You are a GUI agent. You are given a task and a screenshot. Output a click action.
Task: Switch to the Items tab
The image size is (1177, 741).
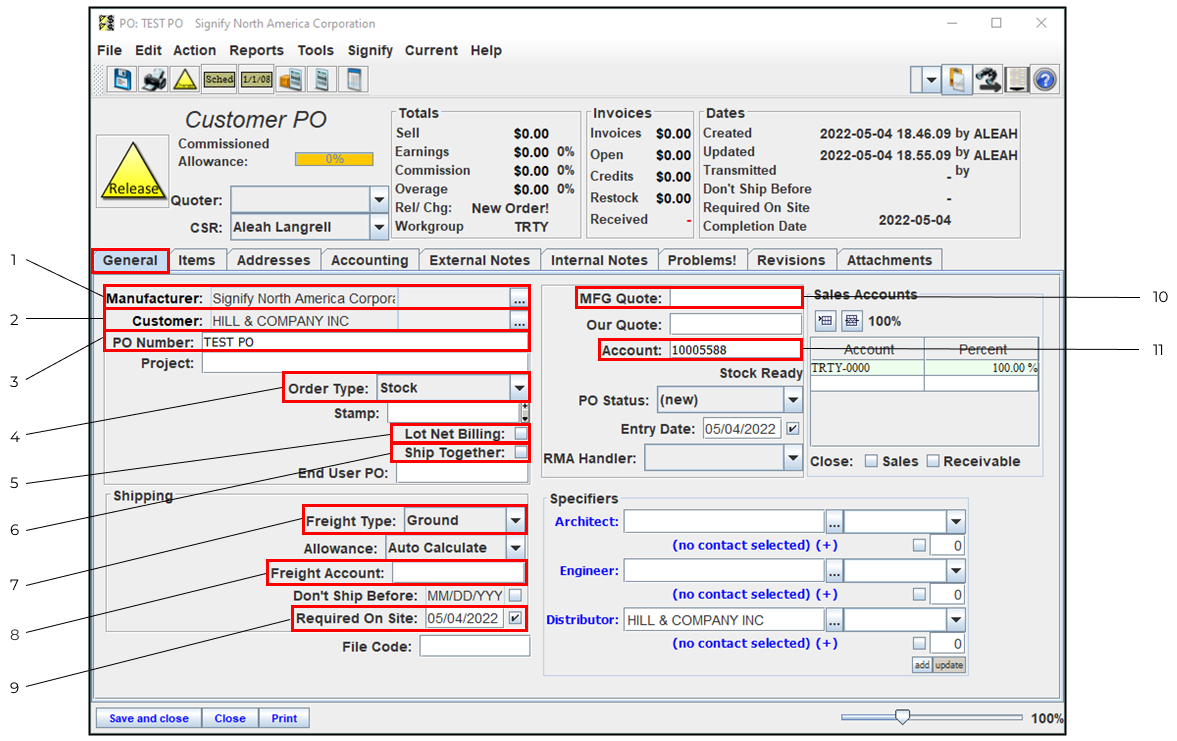(x=197, y=261)
